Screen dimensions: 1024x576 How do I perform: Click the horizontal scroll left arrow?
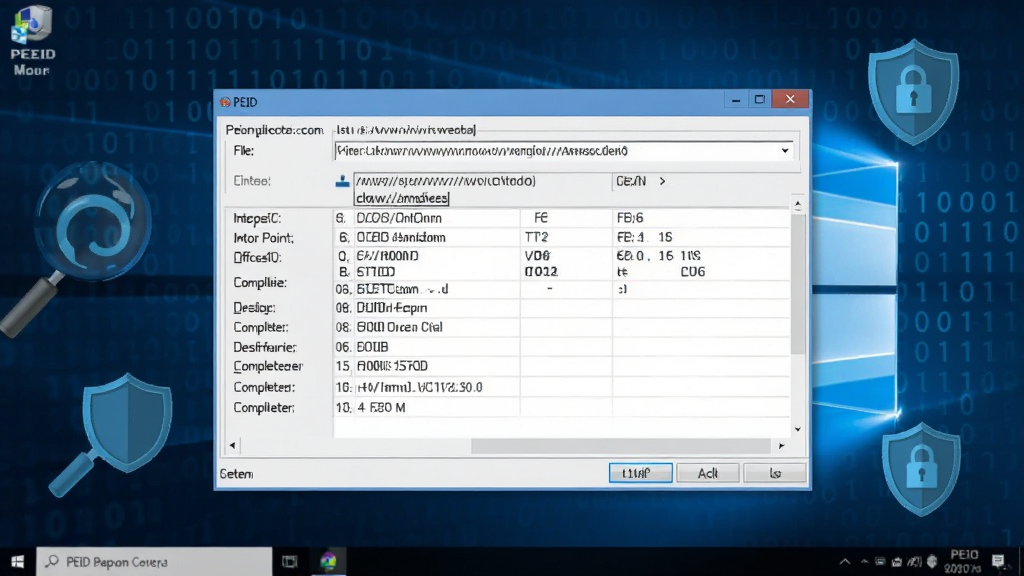(232, 445)
